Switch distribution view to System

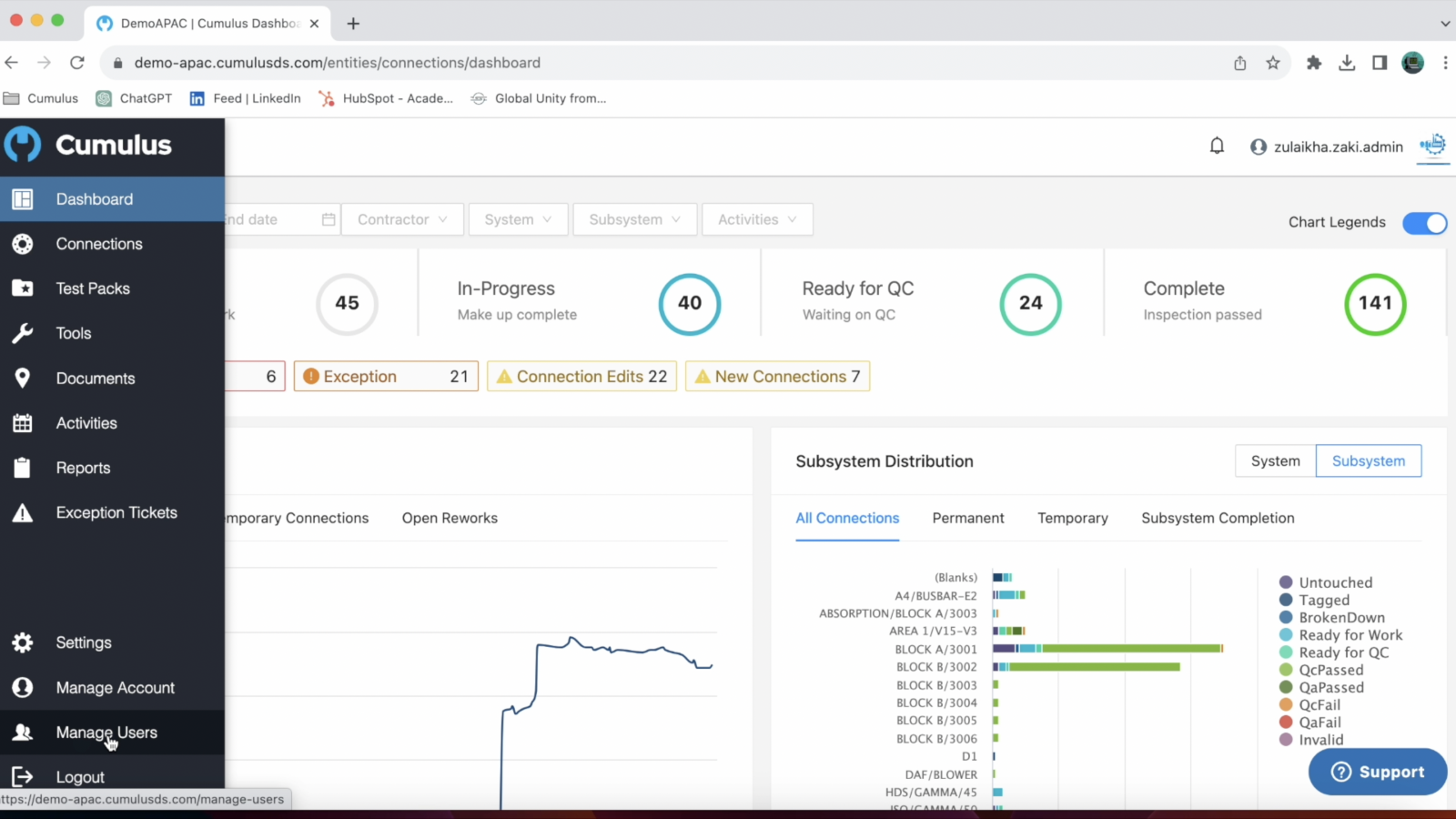[x=1275, y=461]
